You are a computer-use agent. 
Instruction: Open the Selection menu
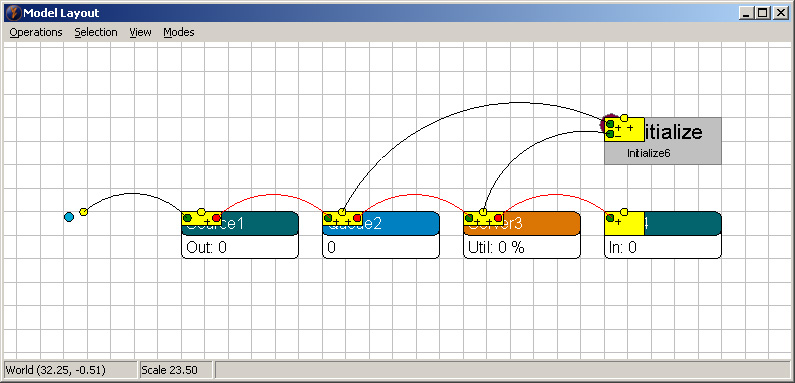click(x=96, y=32)
